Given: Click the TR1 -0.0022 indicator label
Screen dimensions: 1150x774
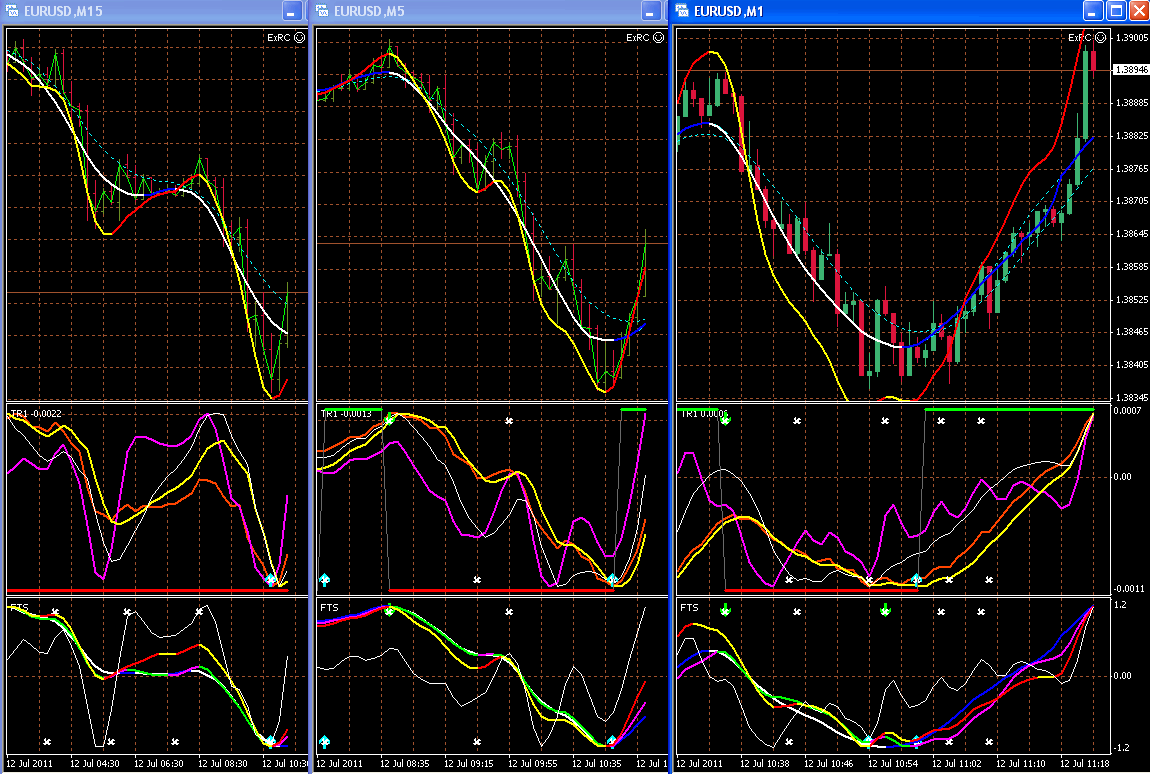Looking at the screenshot, I should (x=37, y=414).
